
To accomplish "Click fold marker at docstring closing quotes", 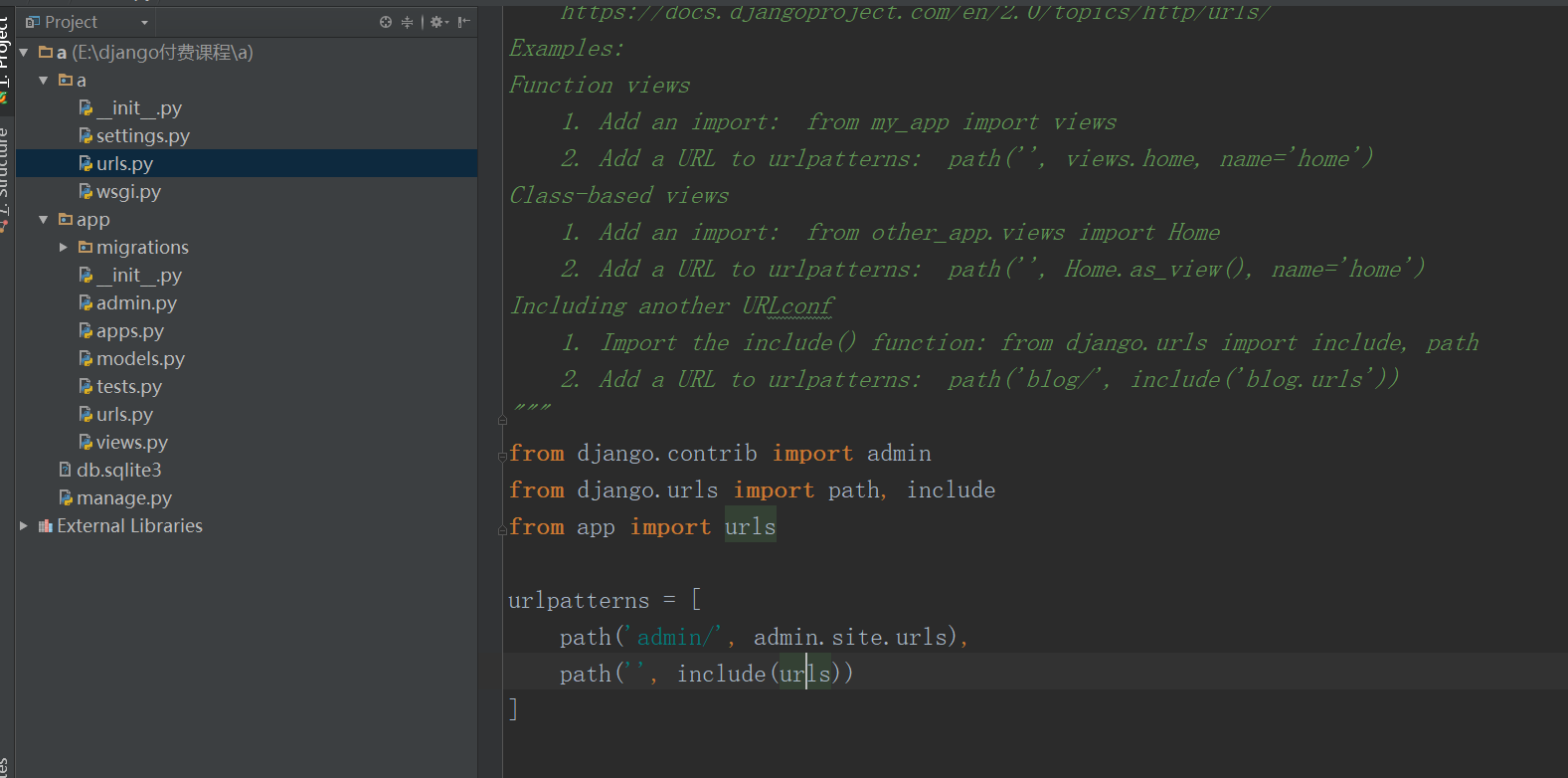I will click(x=502, y=420).
